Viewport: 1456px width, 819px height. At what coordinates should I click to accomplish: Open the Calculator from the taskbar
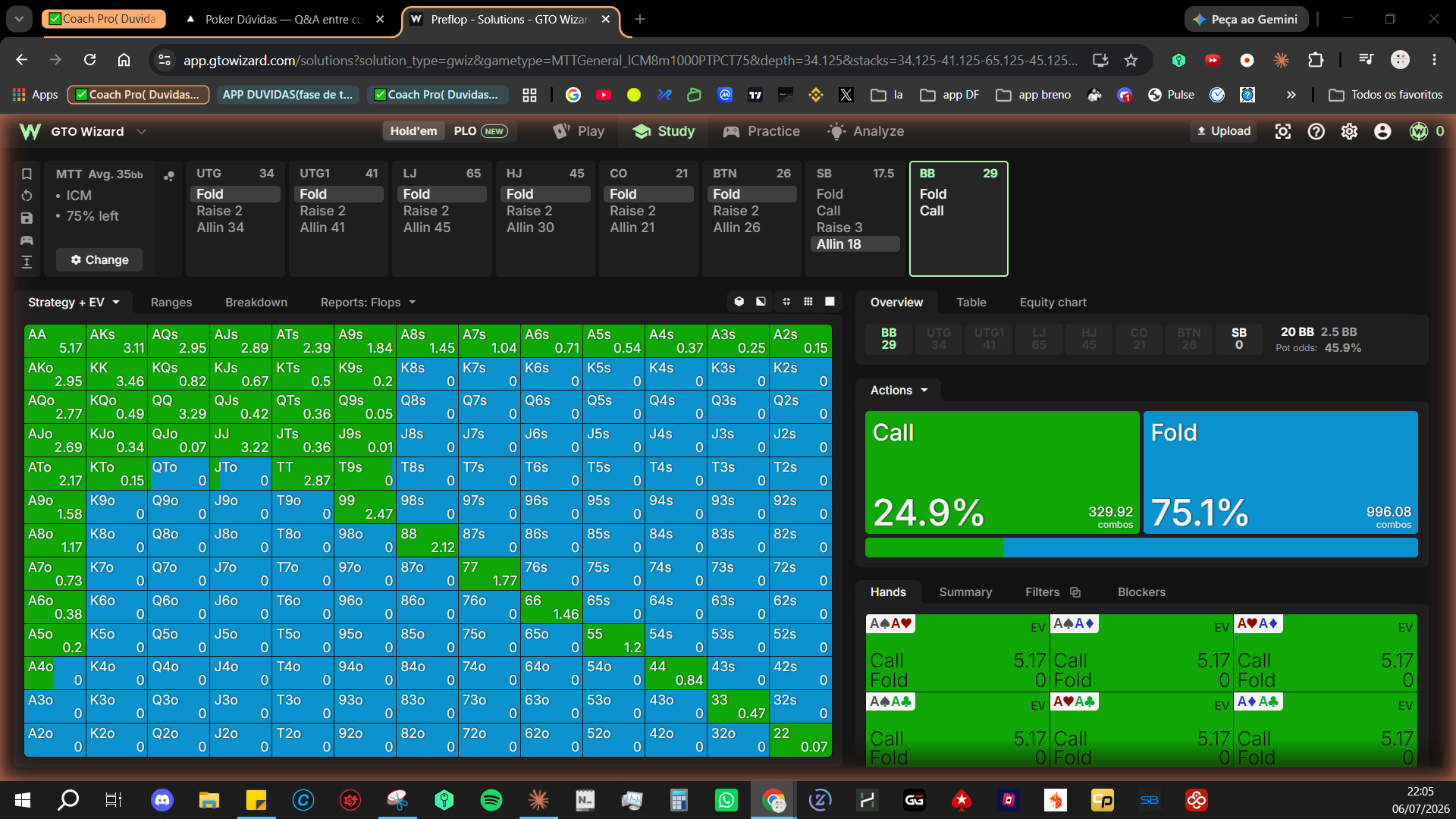(679, 800)
